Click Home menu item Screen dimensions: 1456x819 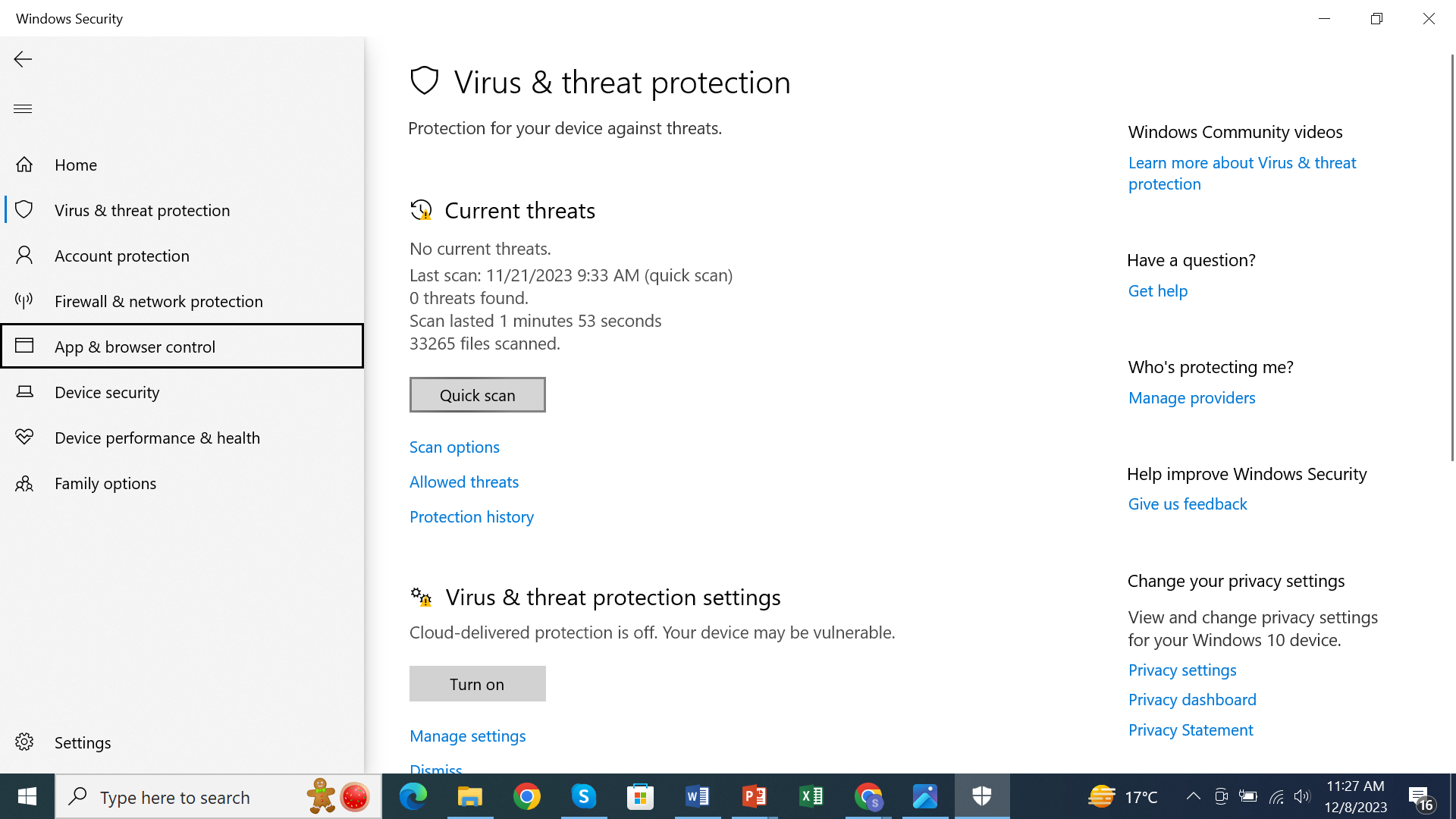(x=76, y=164)
